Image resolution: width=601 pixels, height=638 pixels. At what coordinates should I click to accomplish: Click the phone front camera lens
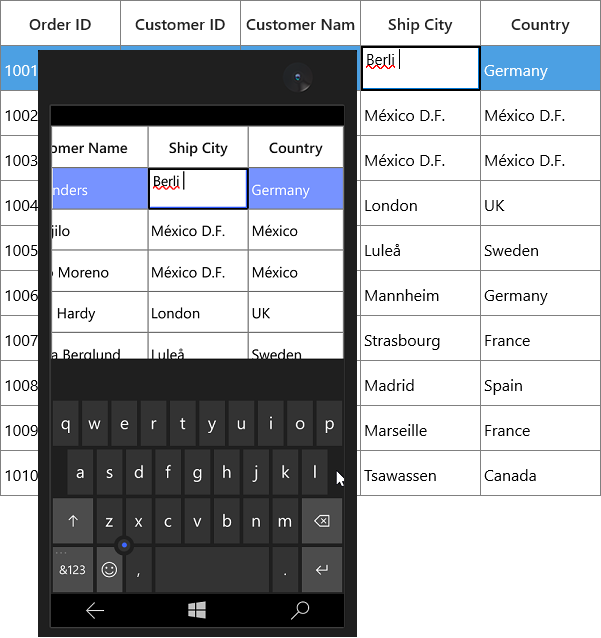298,77
